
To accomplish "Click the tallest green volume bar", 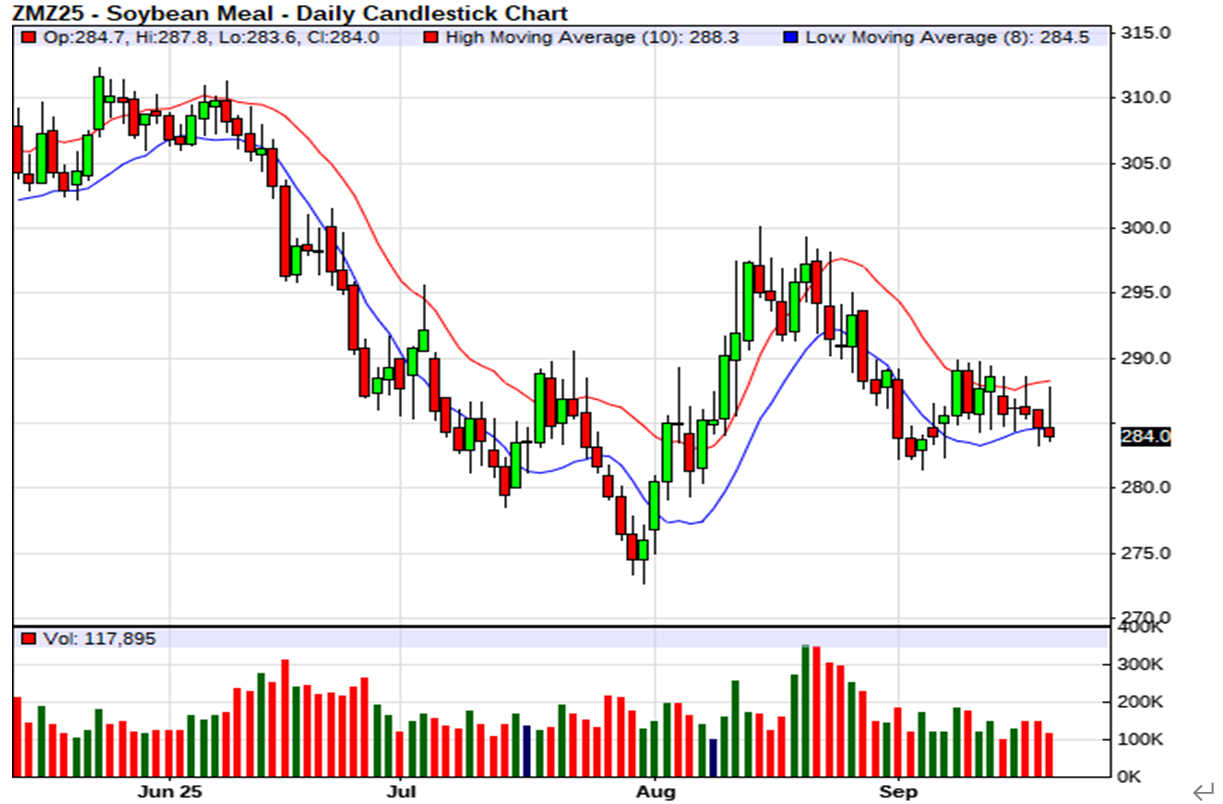I will [x=806, y=711].
